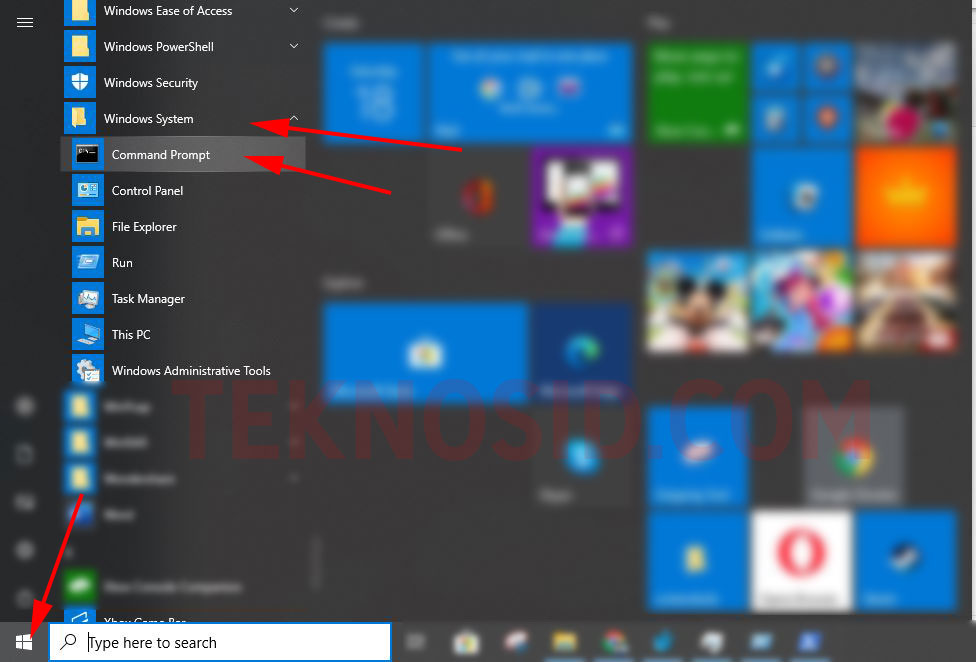Open the Mickey Mouse game tile
Image resolution: width=976 pixels, height=662 pixels.
(697, 302)
